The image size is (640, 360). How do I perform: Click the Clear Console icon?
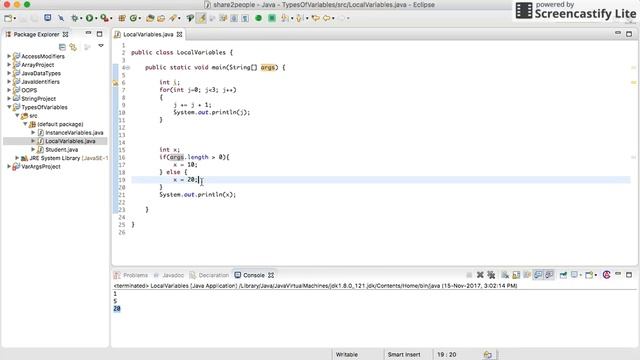(505, 275)
